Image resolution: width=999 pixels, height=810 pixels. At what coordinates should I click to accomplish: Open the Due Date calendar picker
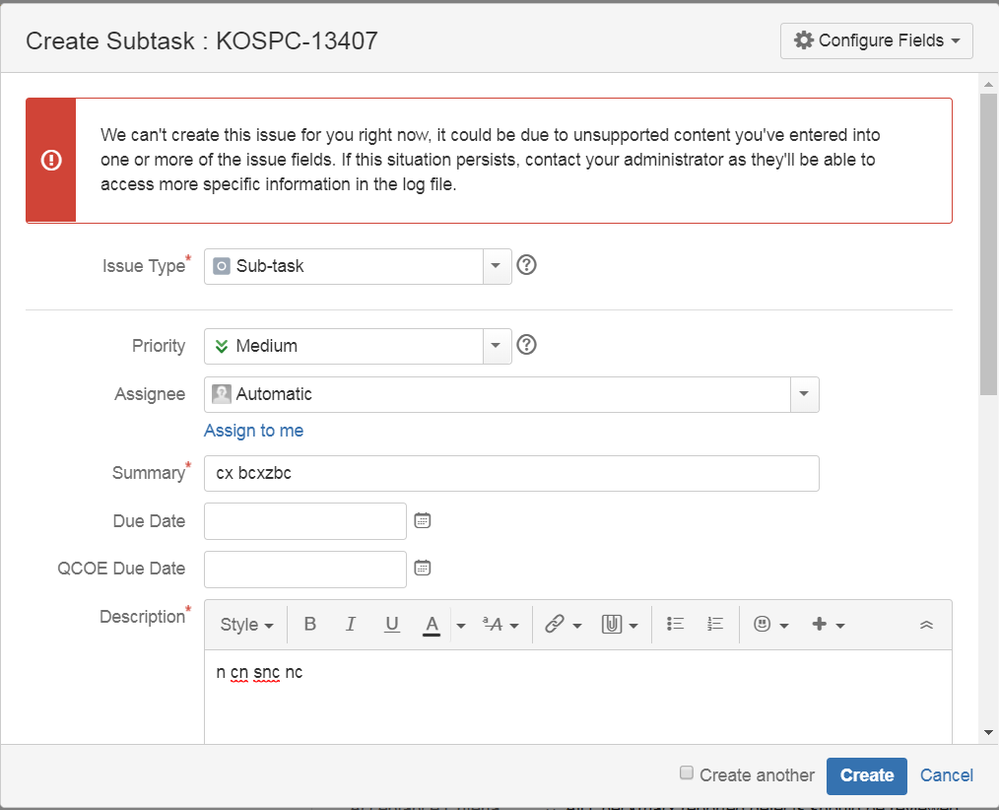(422, 521)
